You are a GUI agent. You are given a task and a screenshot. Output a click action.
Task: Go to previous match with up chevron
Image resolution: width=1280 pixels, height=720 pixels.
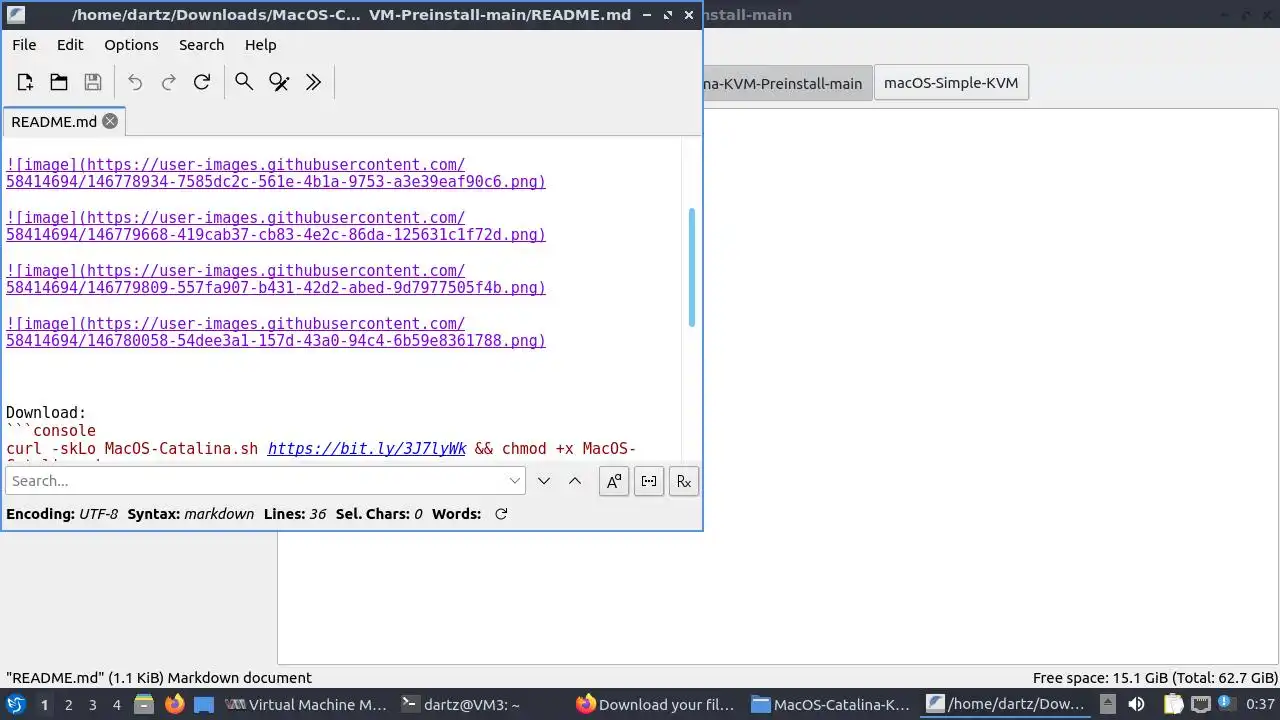(575, 481)
